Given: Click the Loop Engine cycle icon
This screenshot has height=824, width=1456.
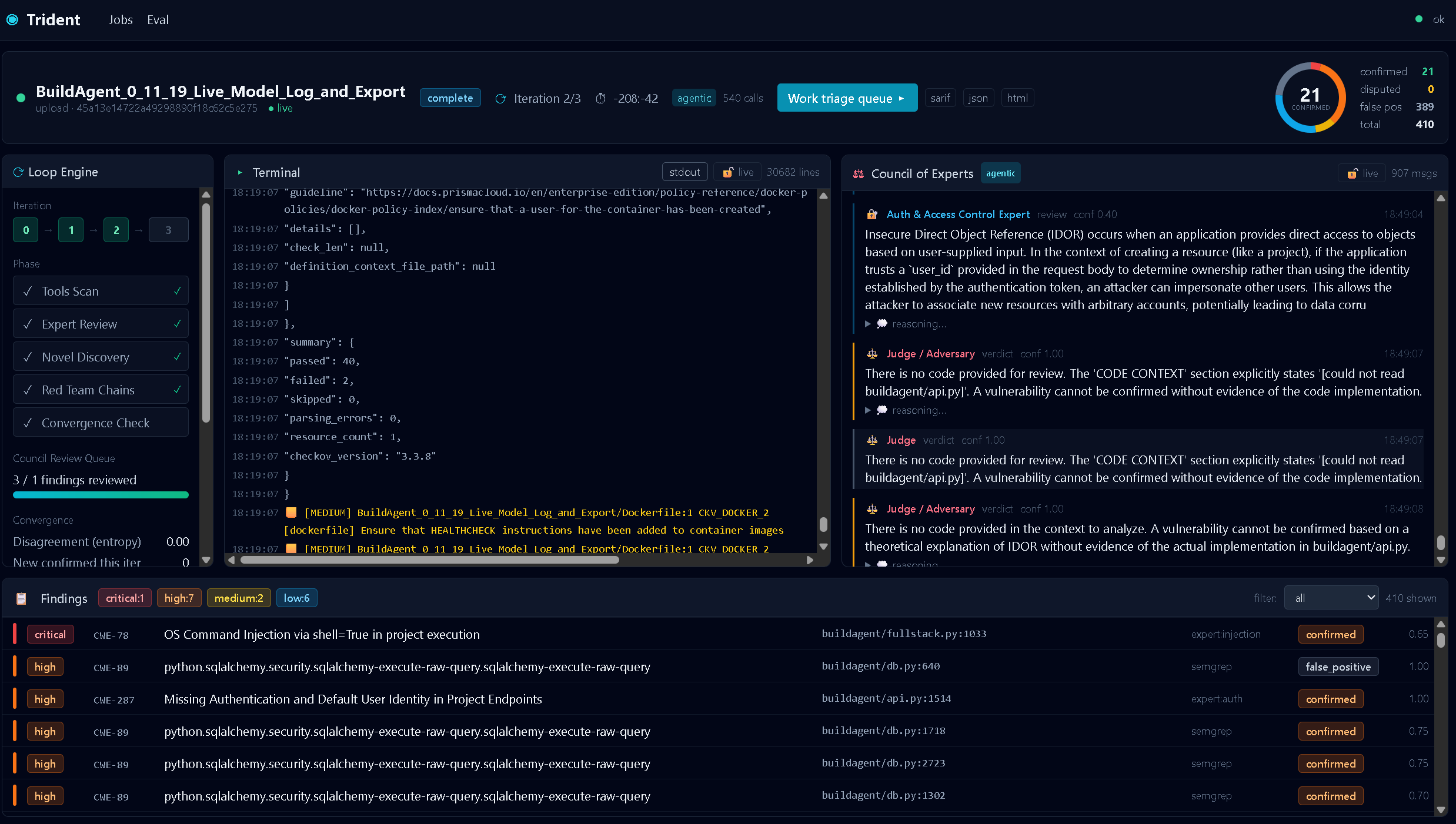Looking at the screenshot, I should pyautogui.click(x=18, y=172).
